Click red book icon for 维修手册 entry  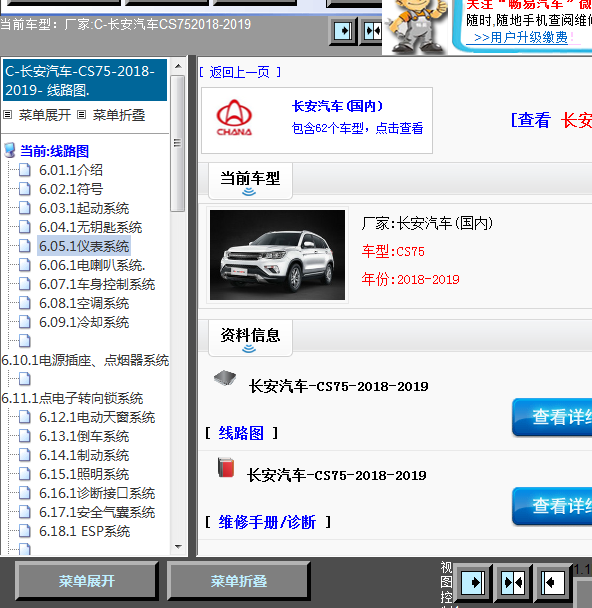click(x=226, y=467)
